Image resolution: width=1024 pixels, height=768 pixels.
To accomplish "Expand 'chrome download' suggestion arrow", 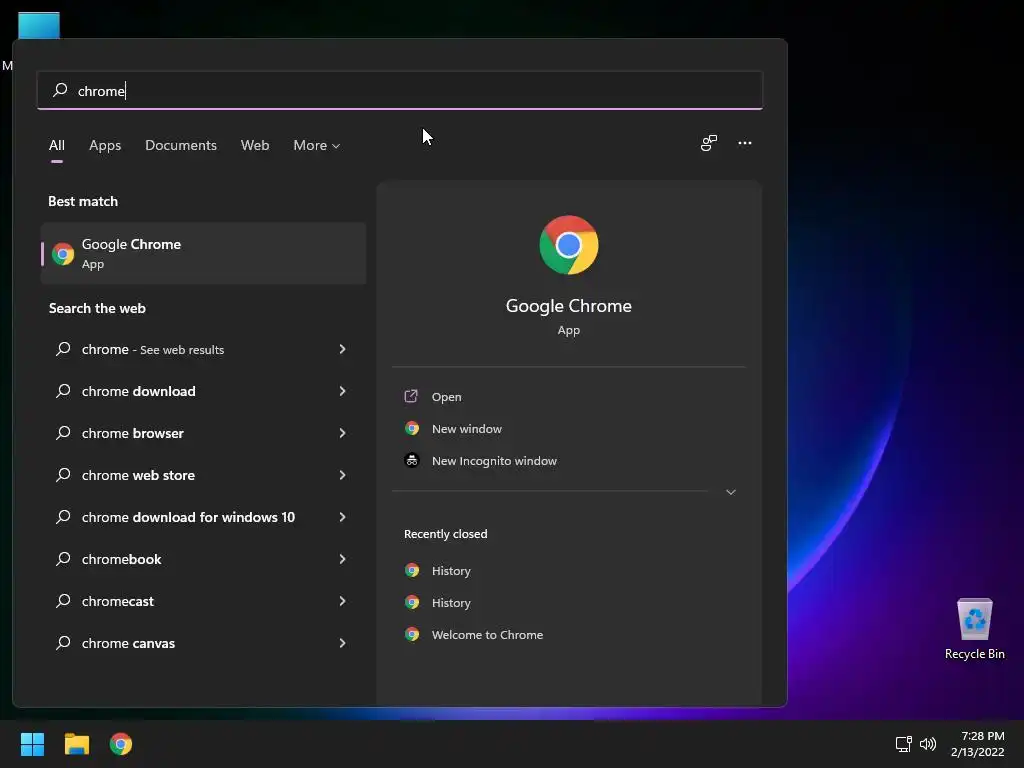I will point(342,391).
